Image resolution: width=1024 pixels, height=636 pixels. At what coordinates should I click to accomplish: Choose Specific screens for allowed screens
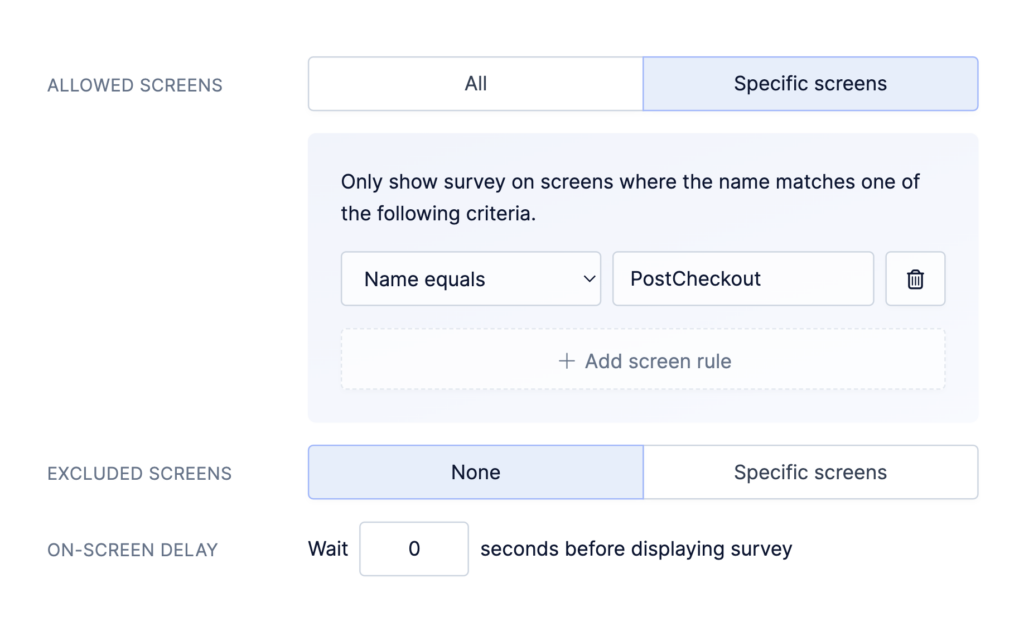(810, 84)
